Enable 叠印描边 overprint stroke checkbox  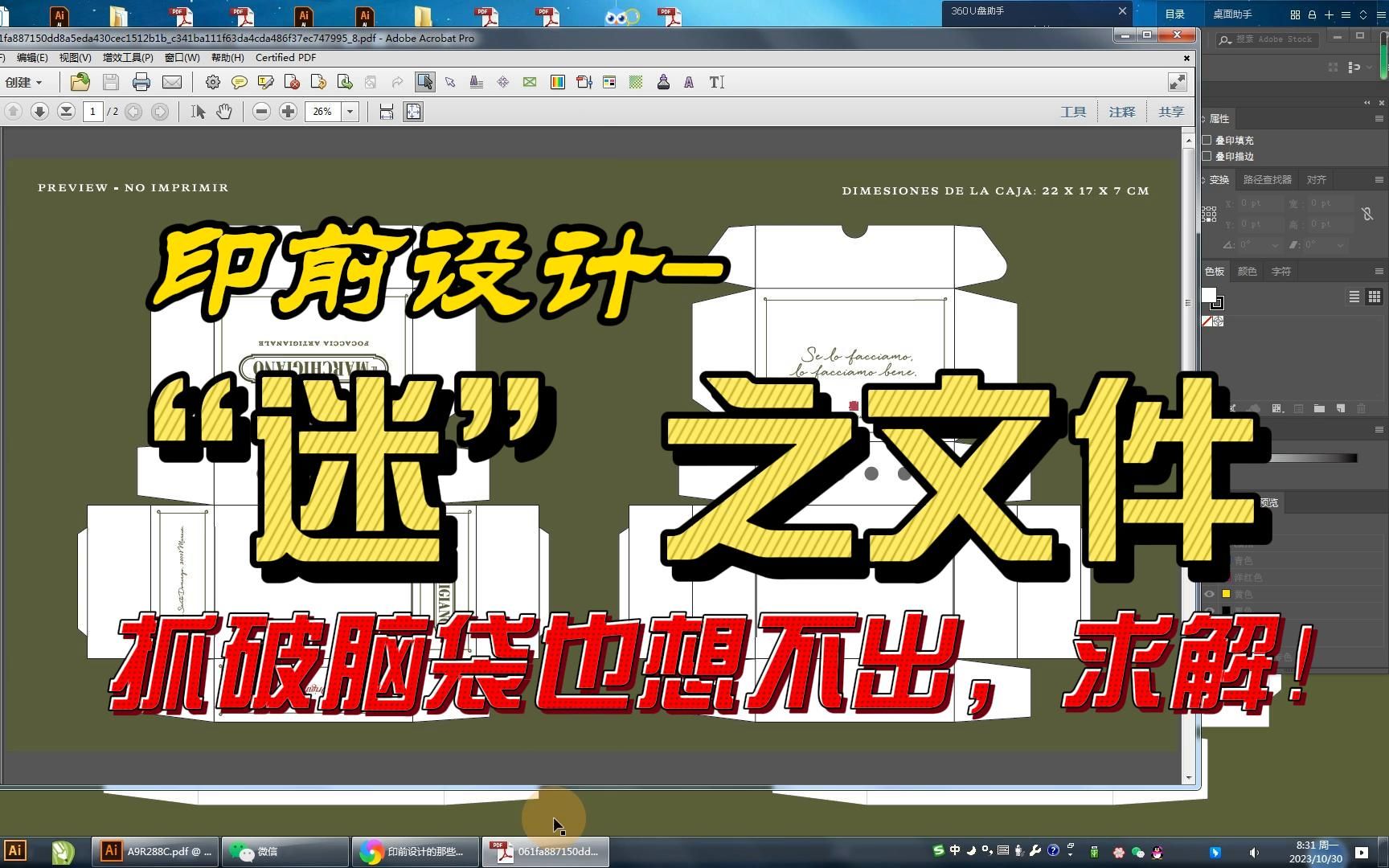click(1207, 156)
